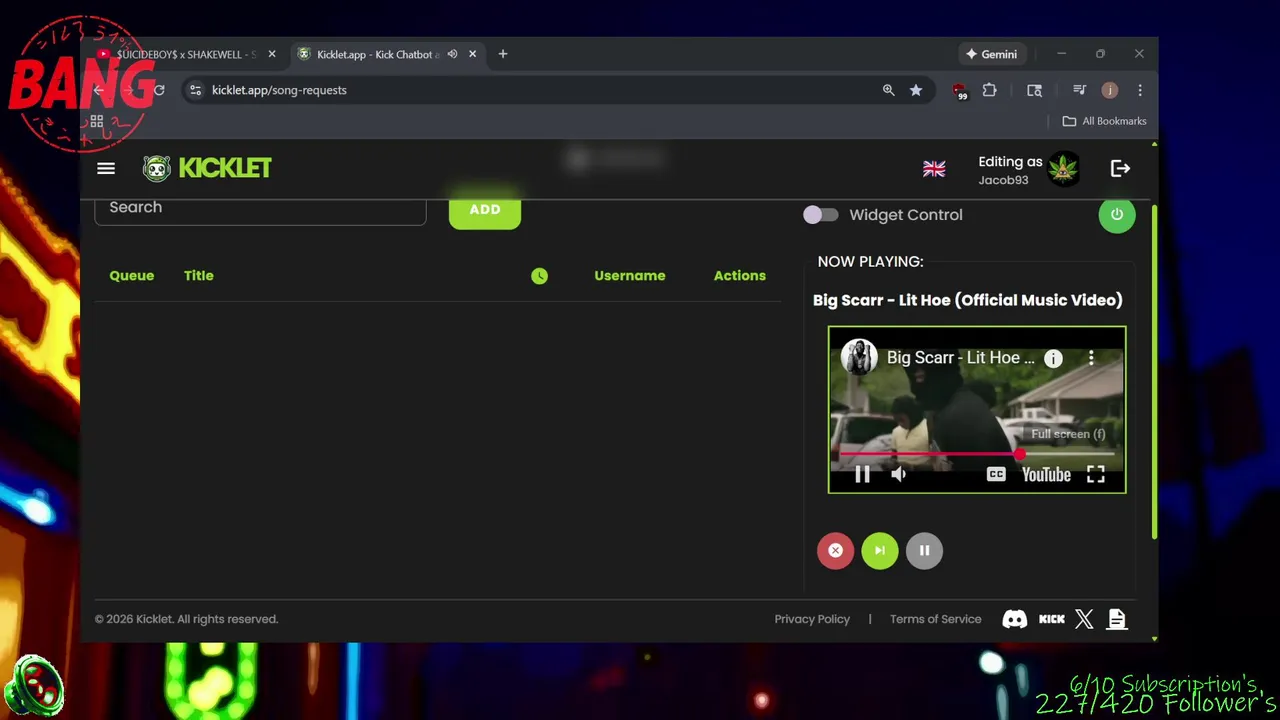Open the Chrome apps grid icon

pos(97,121)
